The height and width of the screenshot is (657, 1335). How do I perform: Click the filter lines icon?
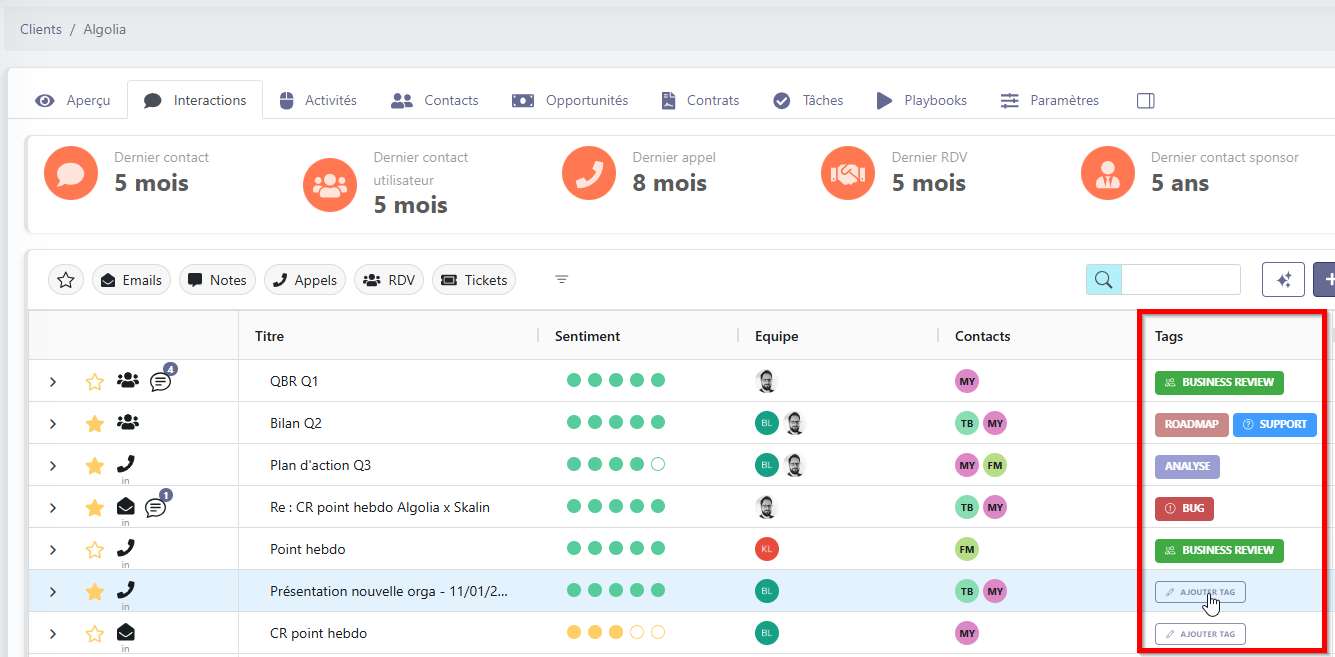point(562,280)
